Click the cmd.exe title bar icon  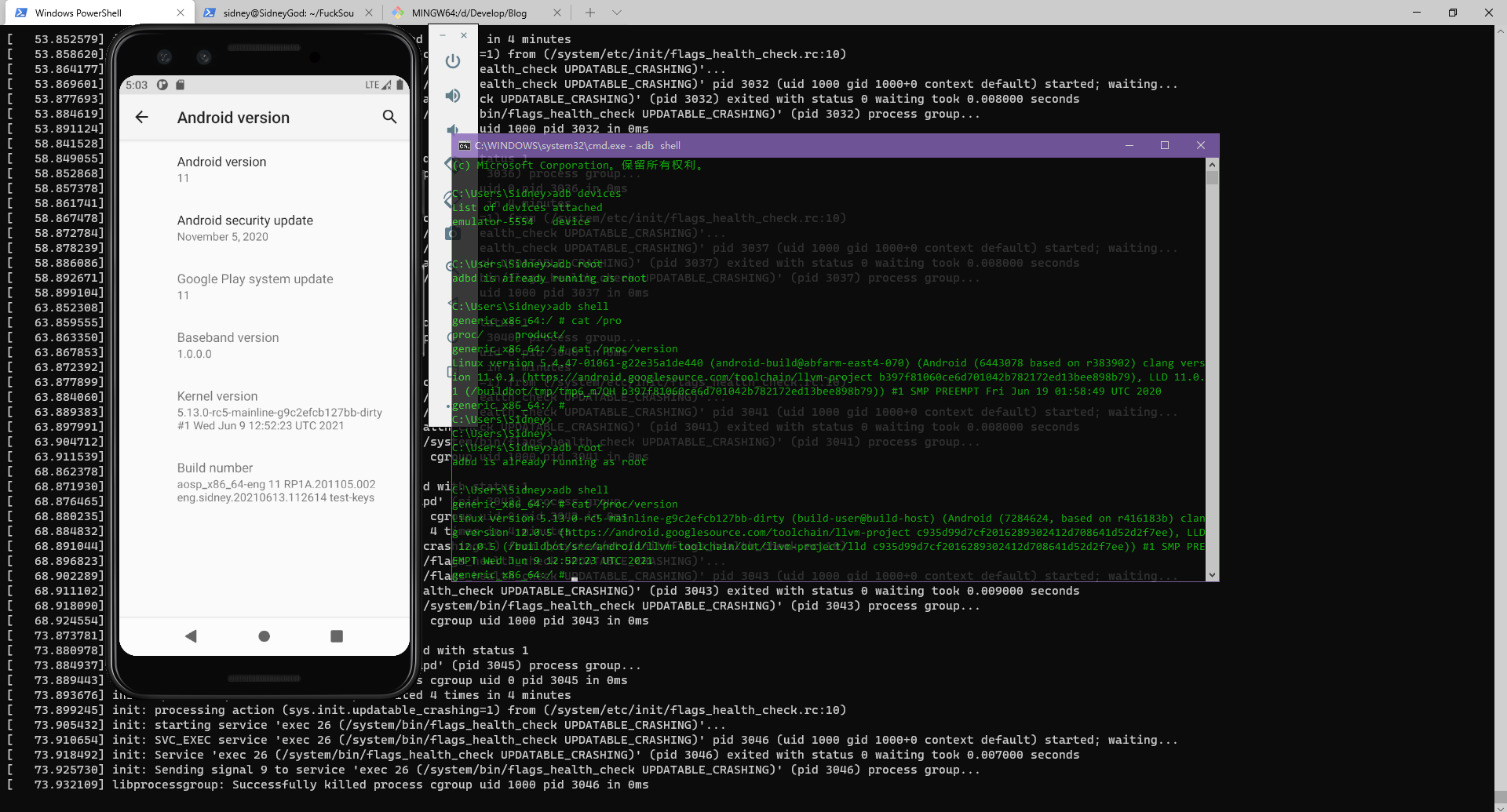pyautogui.click(x=464, y=146)
